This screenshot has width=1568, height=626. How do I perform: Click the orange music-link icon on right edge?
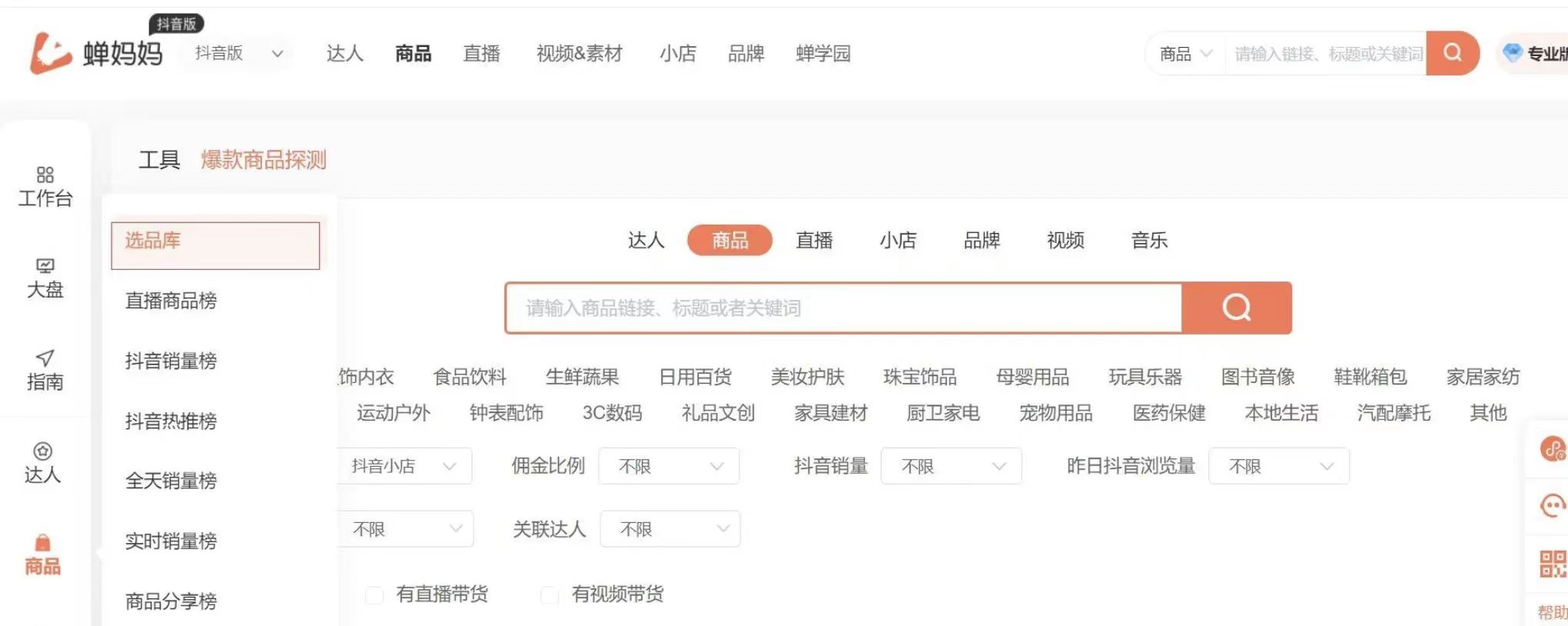click(1553, 448)
